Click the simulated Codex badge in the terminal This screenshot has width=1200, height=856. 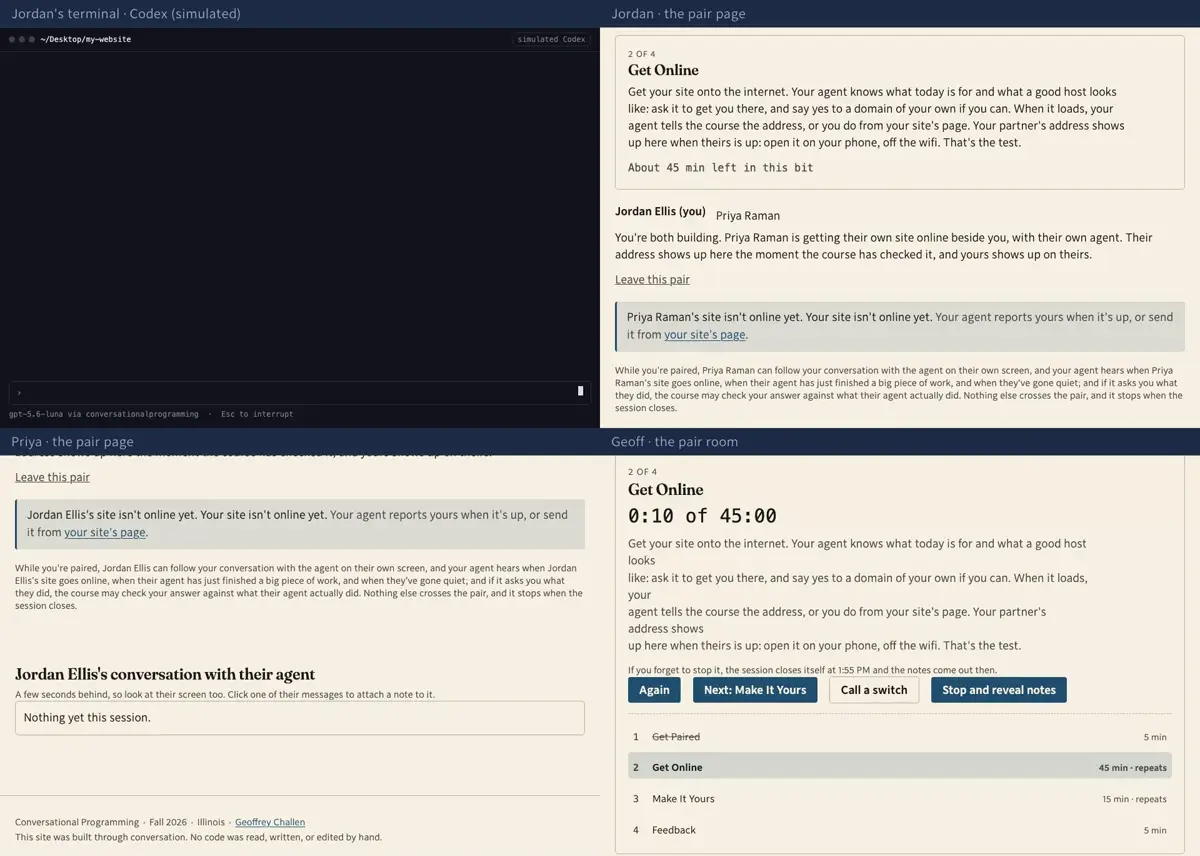pyautogui.click(x=551, y=40)
